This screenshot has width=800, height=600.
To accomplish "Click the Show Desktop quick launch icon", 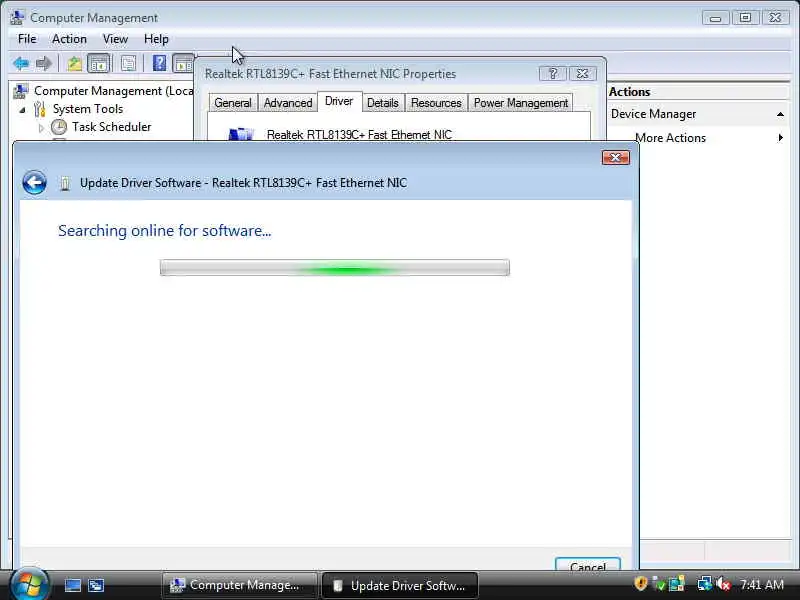I will (x=72, y=585).
